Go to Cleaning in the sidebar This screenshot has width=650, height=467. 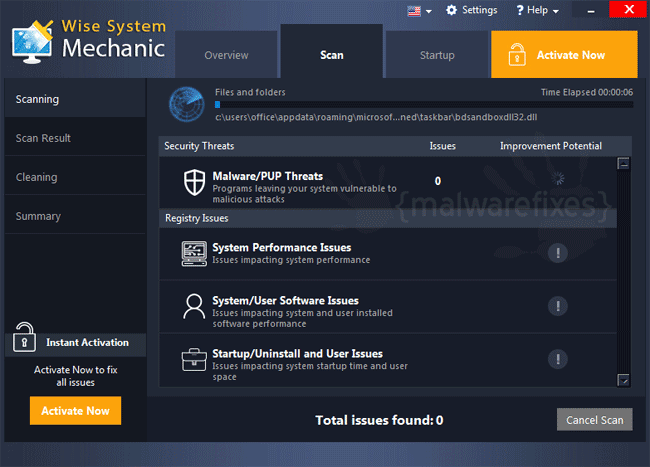point(75,177)
